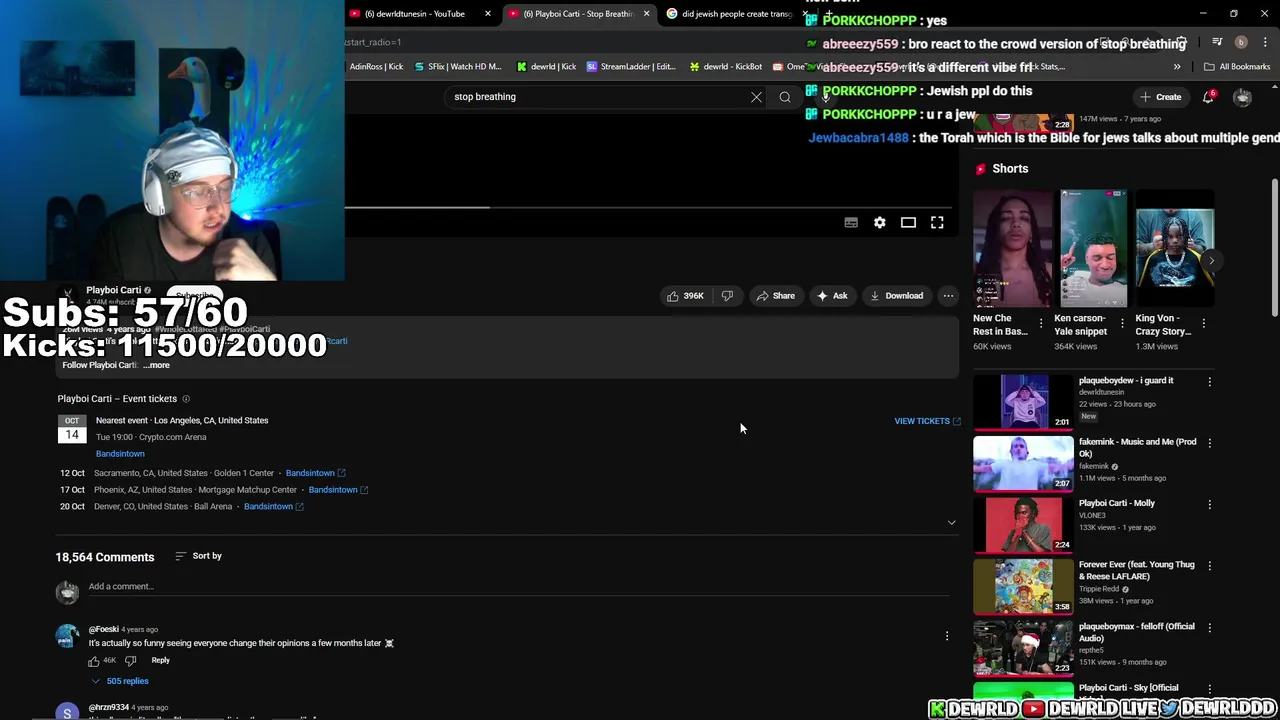1280x720 pixels.
Task: Open Playboi Carti Molly video thumbnail
Action: 1023,525
